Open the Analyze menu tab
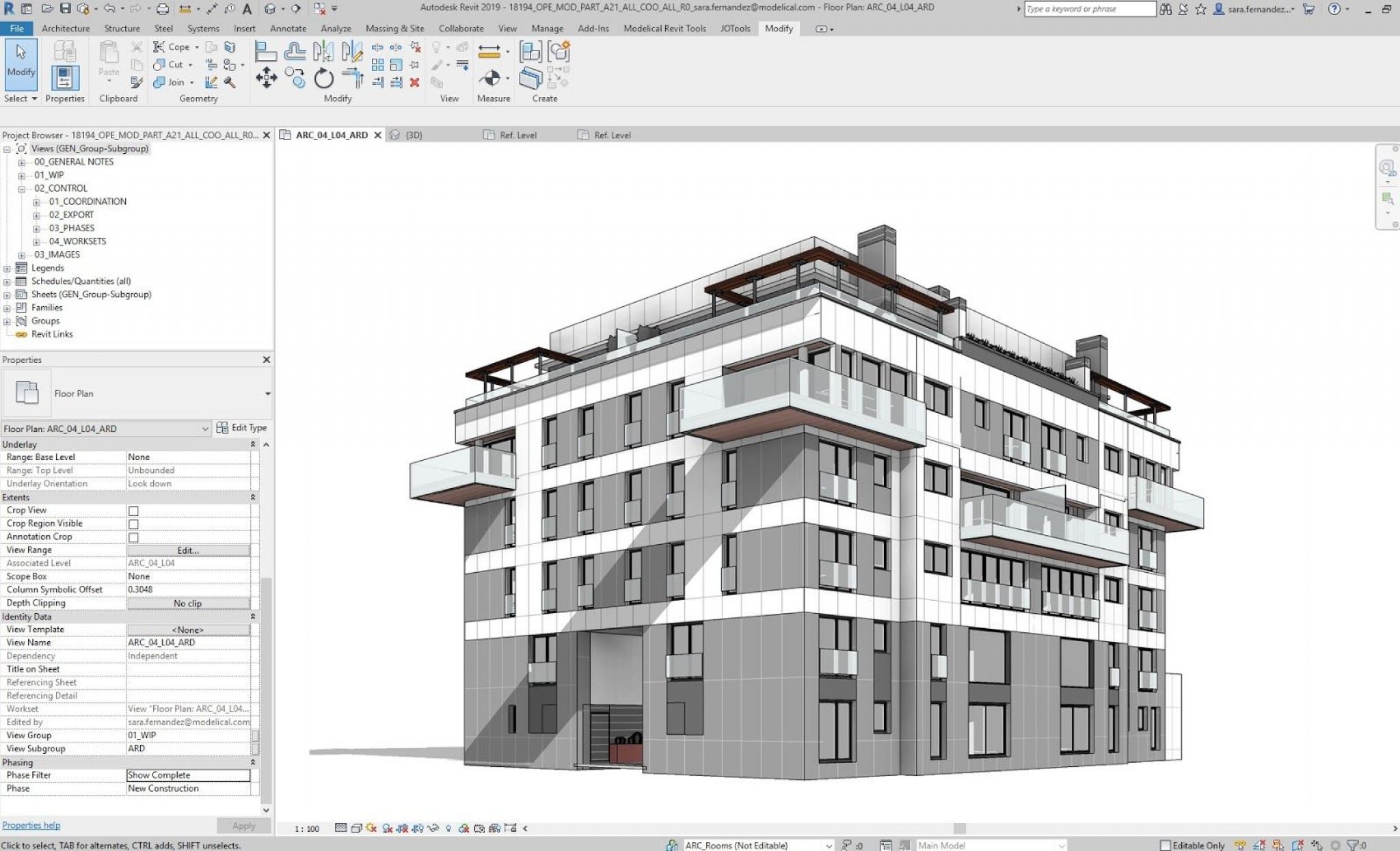This screenshot has width=1400, height=851. pos(336,28)
